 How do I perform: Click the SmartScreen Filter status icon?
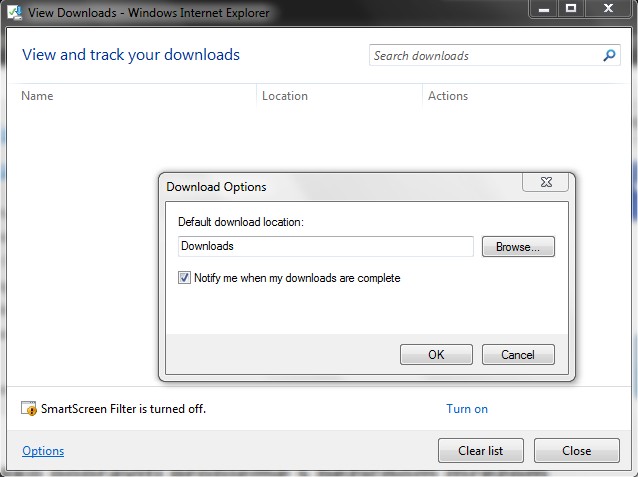click(x=29, y=409)
